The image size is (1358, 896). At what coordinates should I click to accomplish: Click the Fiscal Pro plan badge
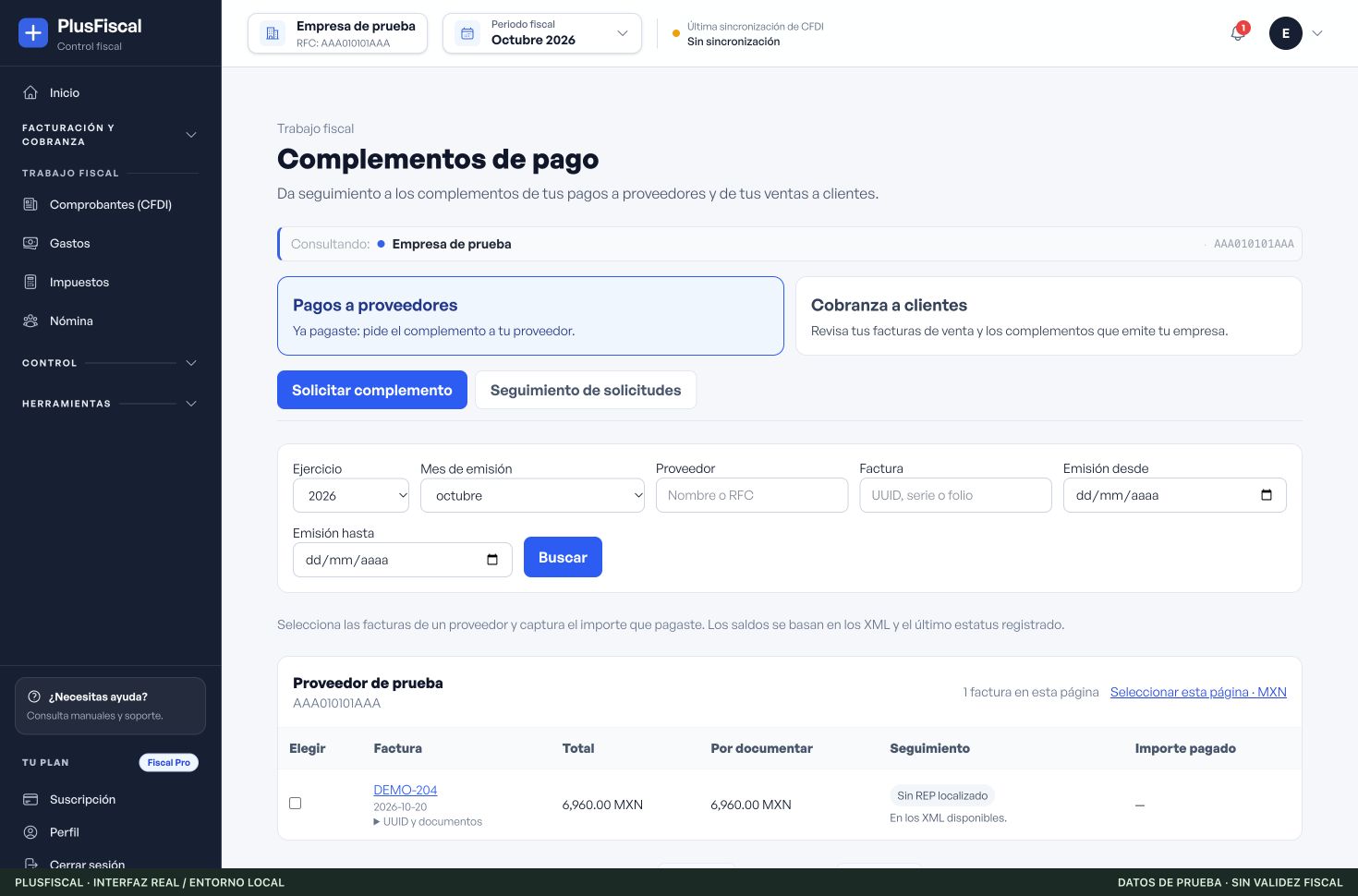click(x=169, y=762)
